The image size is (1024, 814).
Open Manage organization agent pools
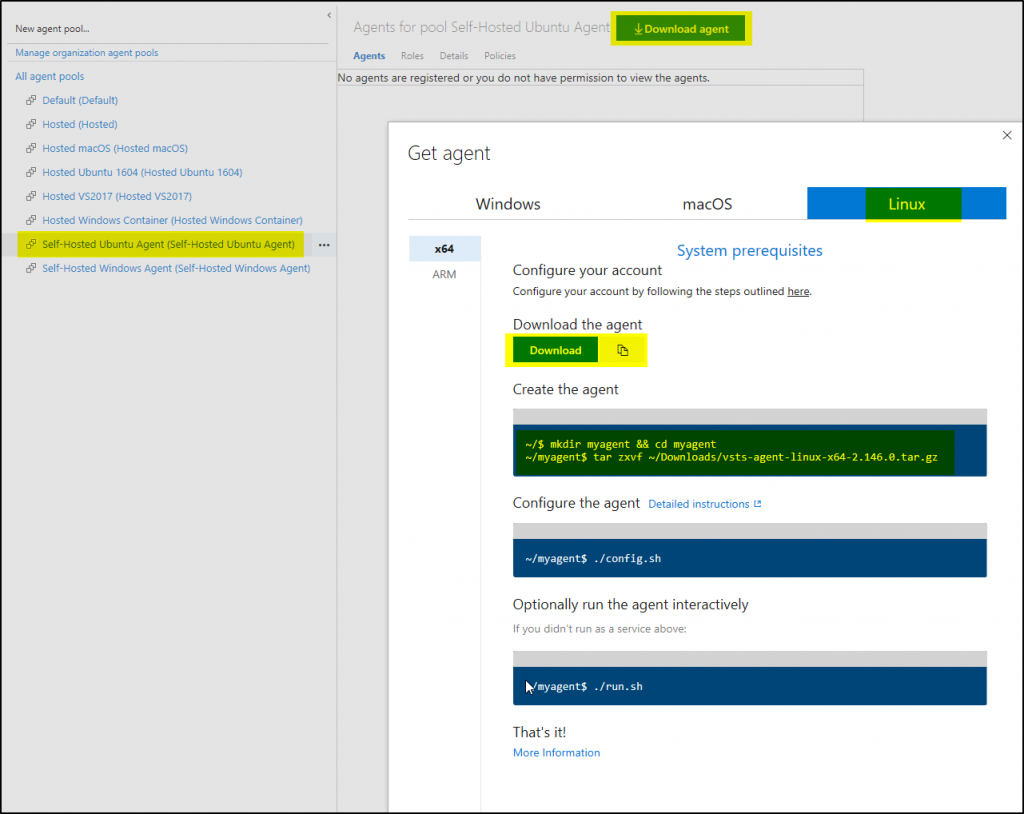click(x=85, y=52)
